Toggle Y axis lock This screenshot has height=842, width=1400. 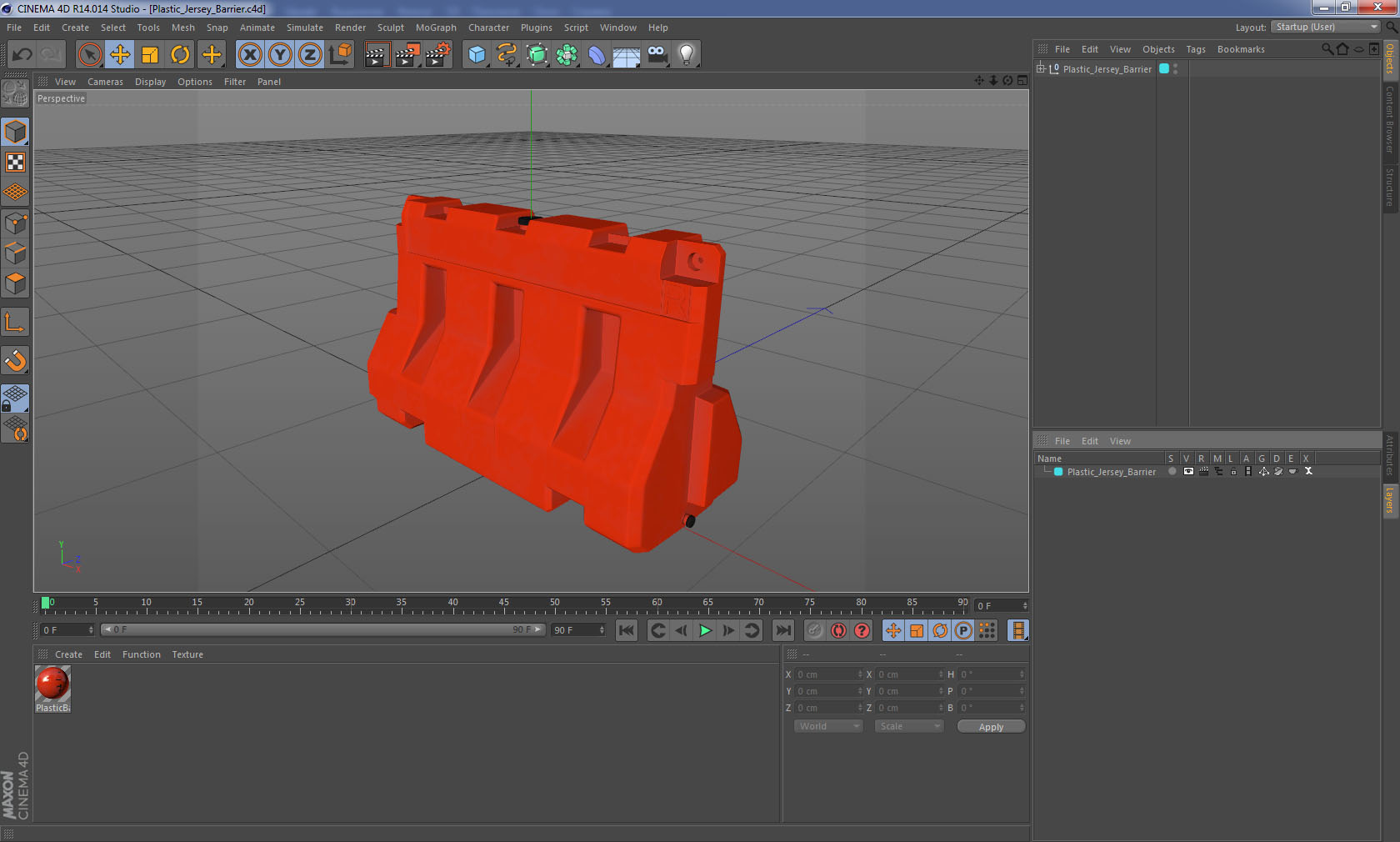(x=280, y=55)
